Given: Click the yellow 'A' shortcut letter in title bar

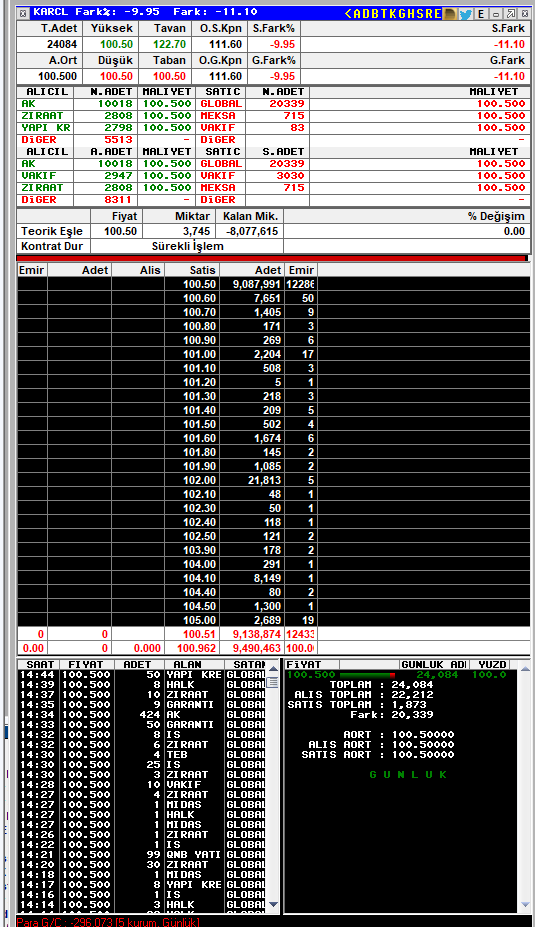Looking at the screenshot, I should click(x=357, y=14).
